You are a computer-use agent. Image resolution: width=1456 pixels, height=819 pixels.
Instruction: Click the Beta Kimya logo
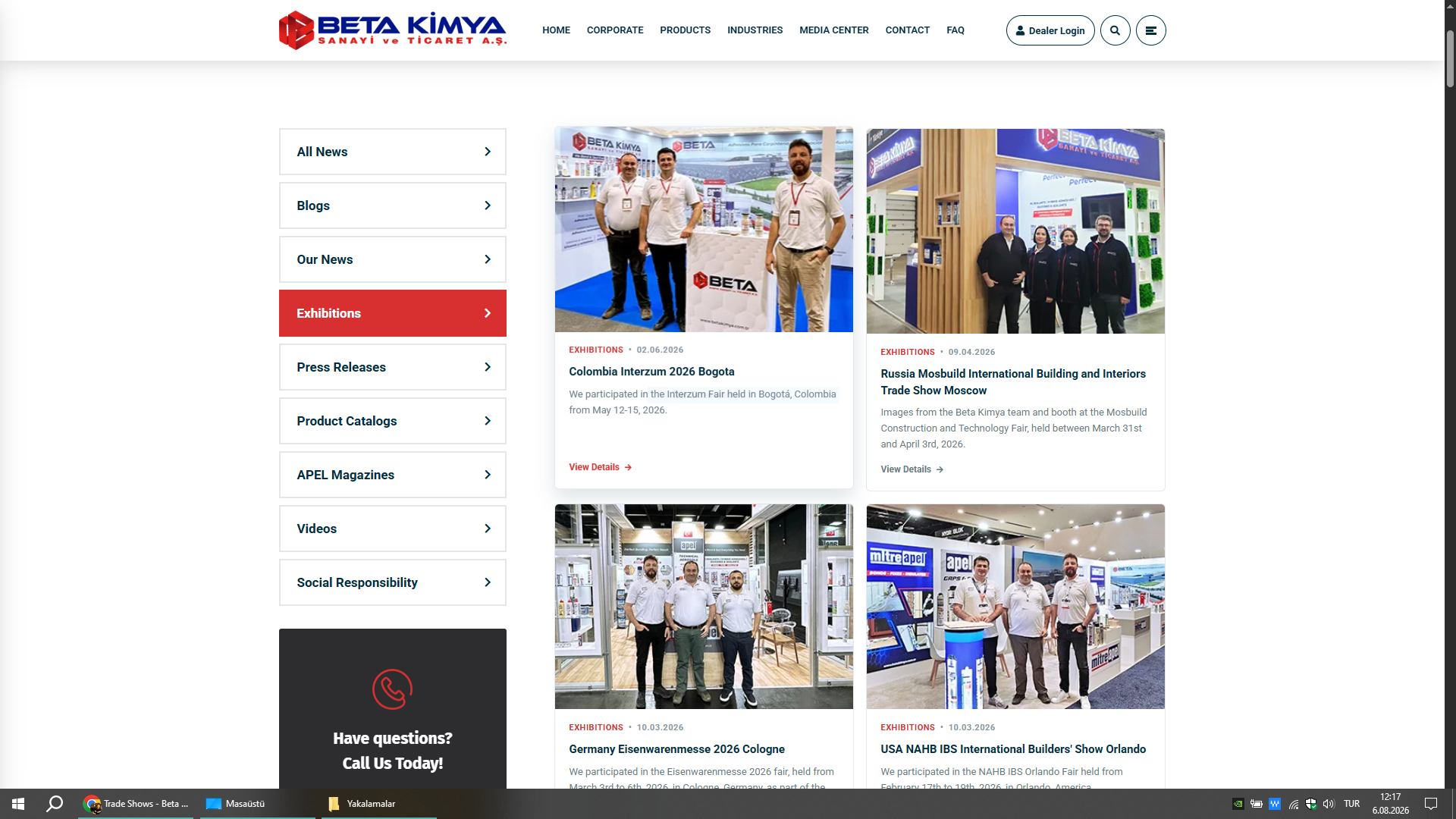click(393, 30)
